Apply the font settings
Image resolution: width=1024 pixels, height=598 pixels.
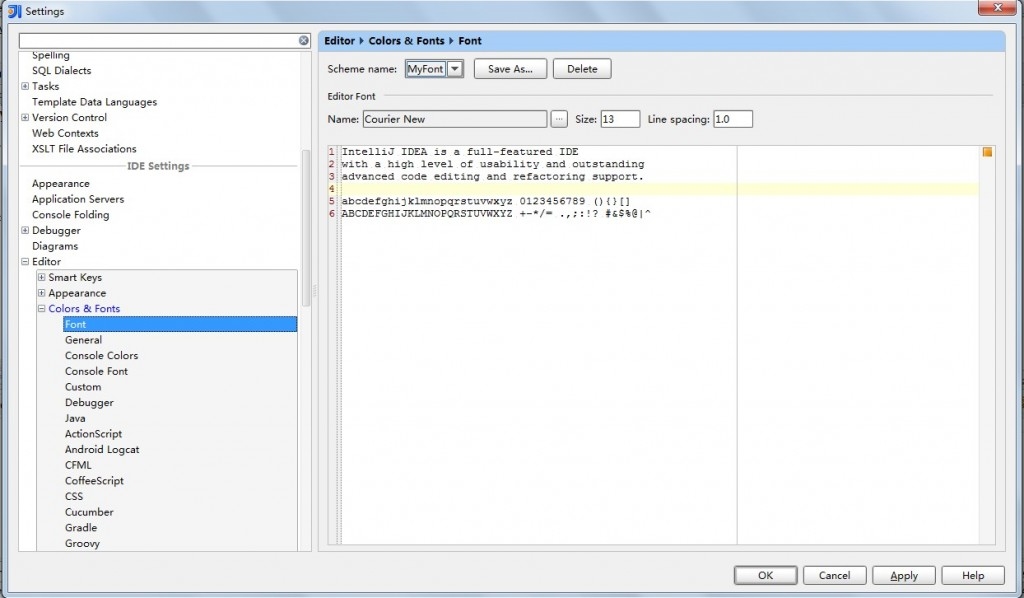(x=904, y=575)
